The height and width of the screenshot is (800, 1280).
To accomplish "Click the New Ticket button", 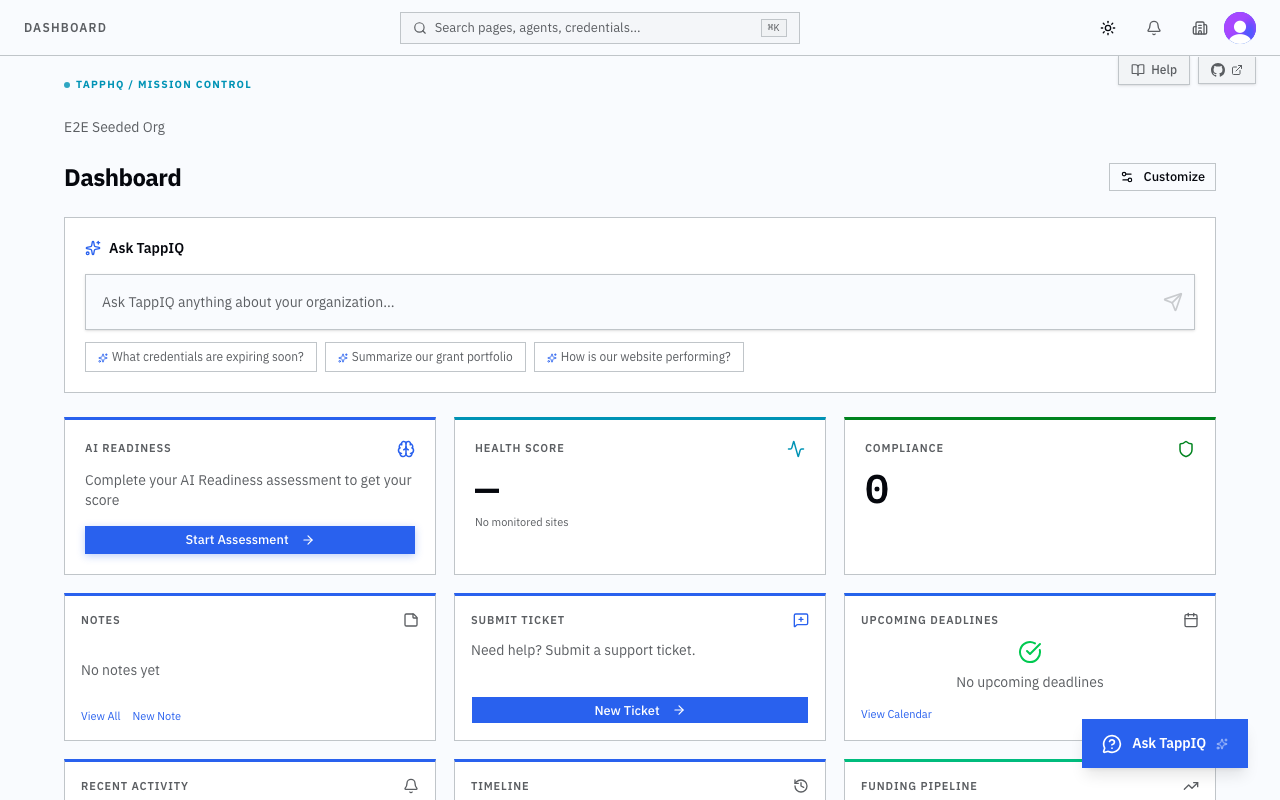I will point(640,710).
